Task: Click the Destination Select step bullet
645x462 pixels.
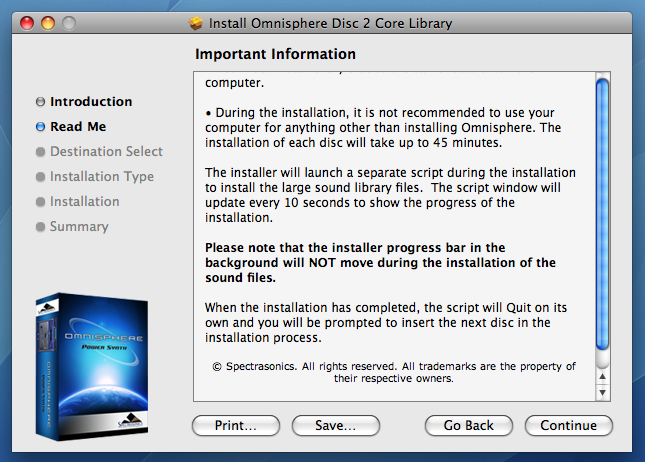Action: point(40,152)
